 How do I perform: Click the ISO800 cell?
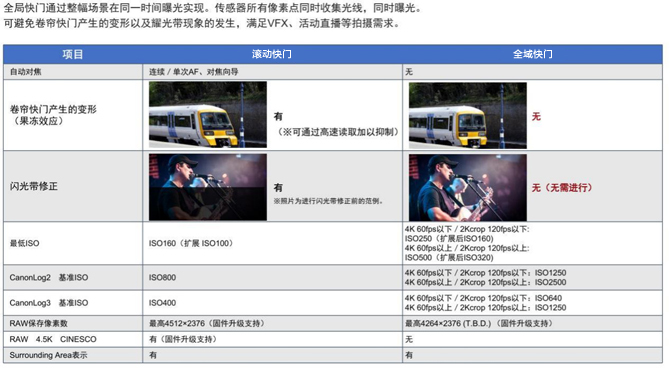coord(162,277)
